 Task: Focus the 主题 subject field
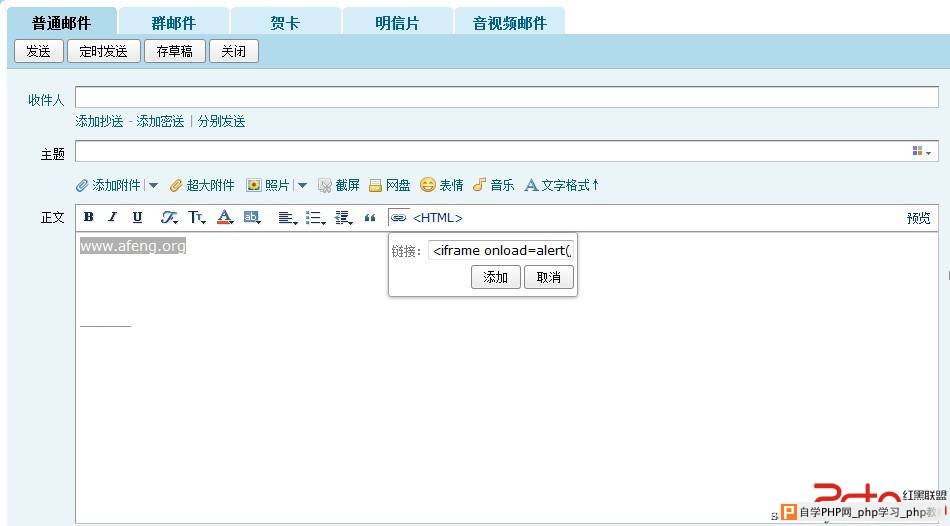[507, 151]
